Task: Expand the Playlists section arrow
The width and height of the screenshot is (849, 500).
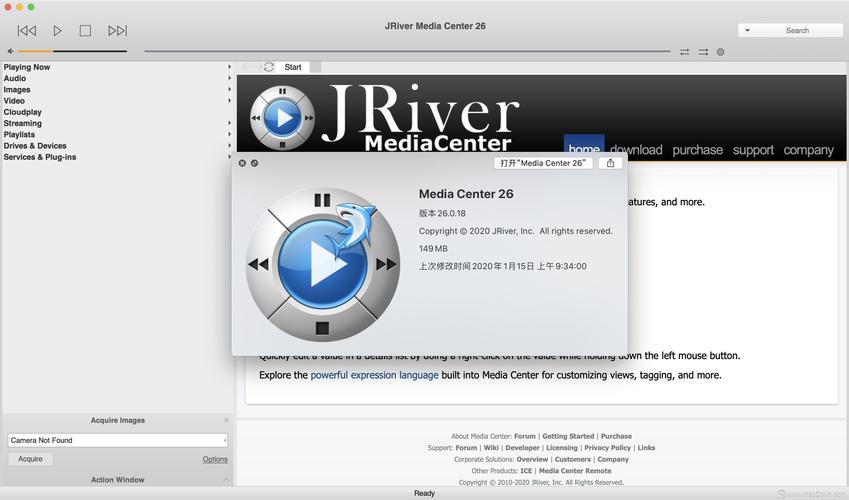Action: click(230, 134)
